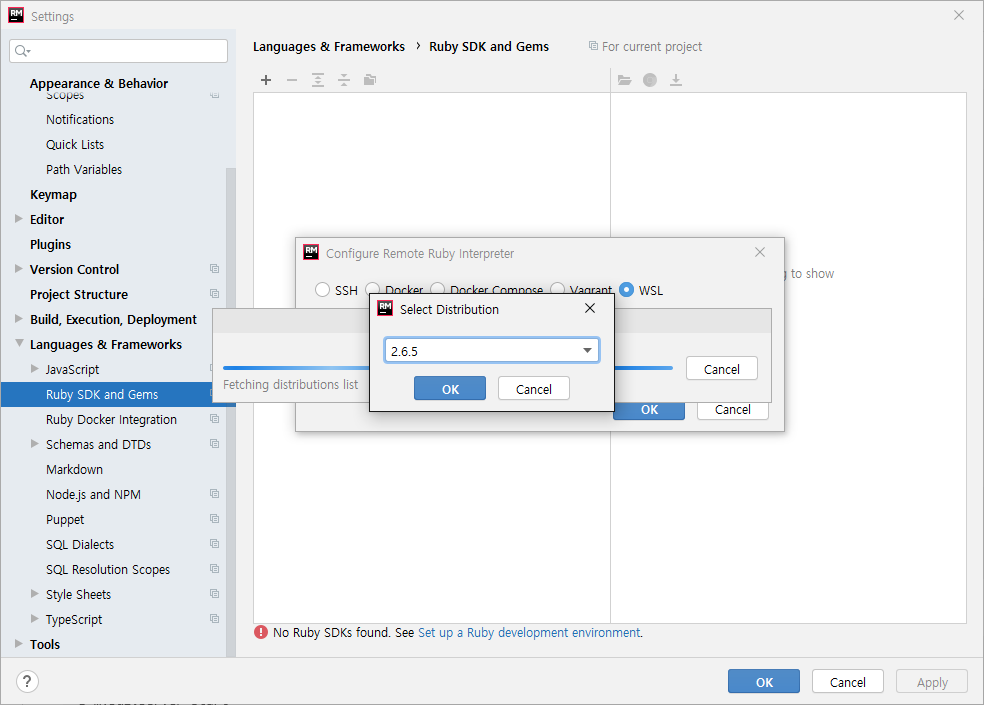Image resolution: width=984 pixels, height=705 pixels.
Task: Expand the JavaScript settings node
Action: click(x=35, y=369)
